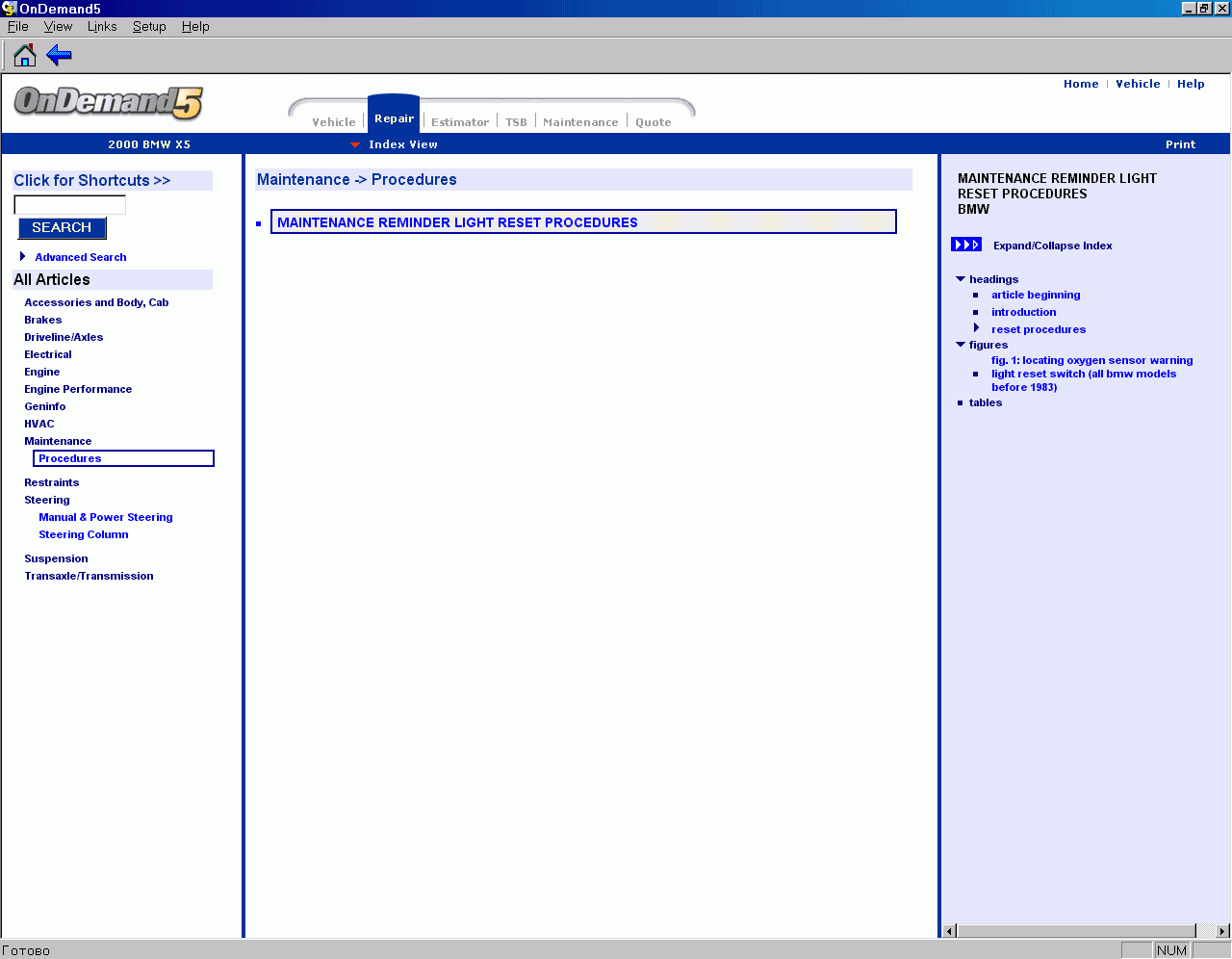Select the Brakes category
Viewport: 1232px width, 959px height.
[x=43, y=320]
